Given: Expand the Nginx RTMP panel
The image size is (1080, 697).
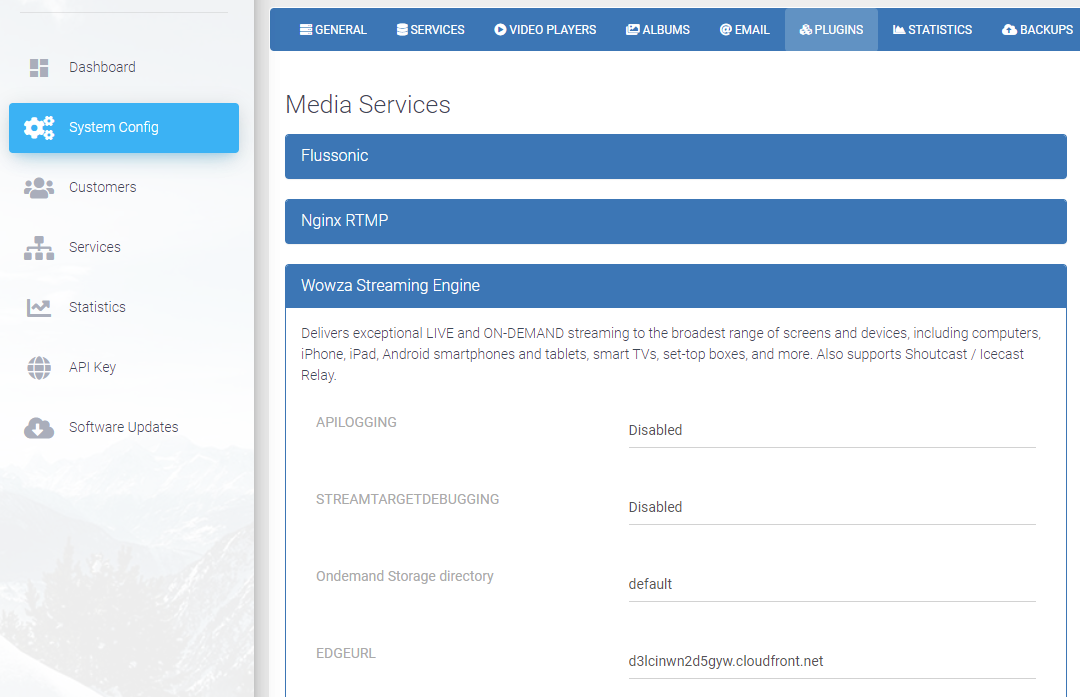Looking at the screenshot, I should pyautogui.click(x=676, y=221).
